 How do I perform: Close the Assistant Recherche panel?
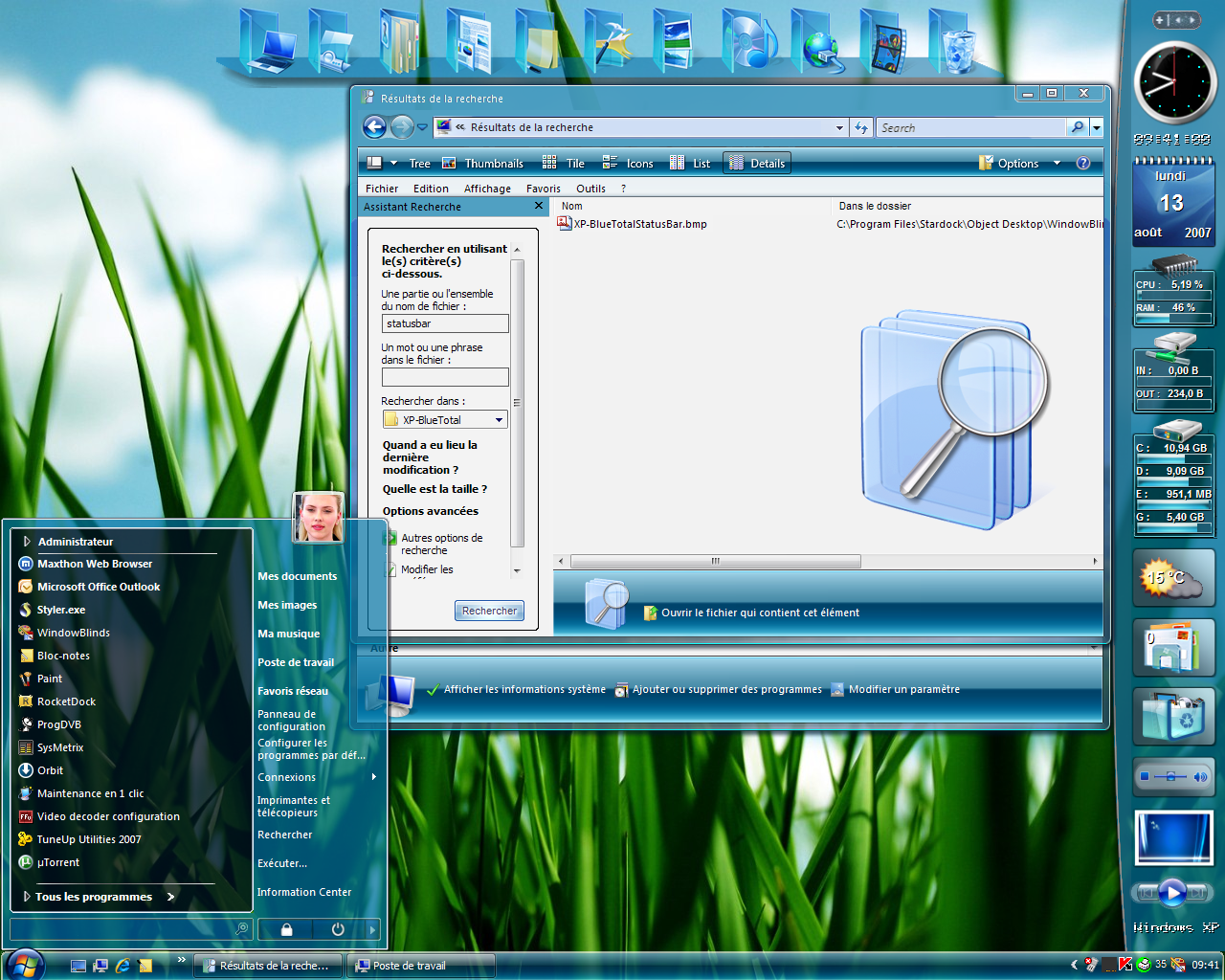(538, 206)
